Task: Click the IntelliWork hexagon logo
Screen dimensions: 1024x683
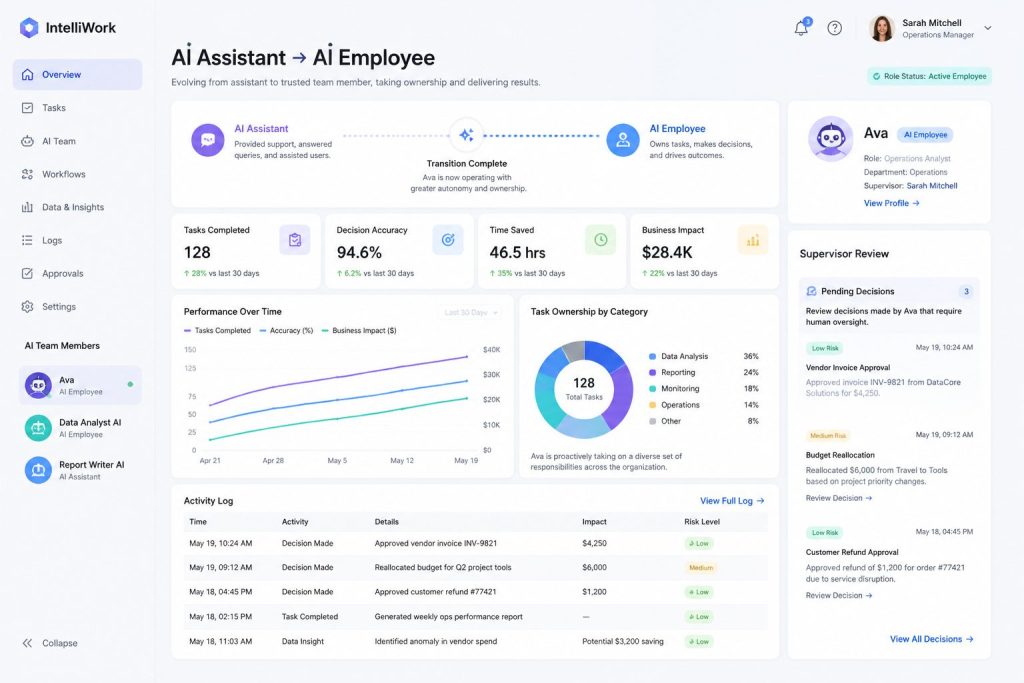Action: [x=29, y=27]
